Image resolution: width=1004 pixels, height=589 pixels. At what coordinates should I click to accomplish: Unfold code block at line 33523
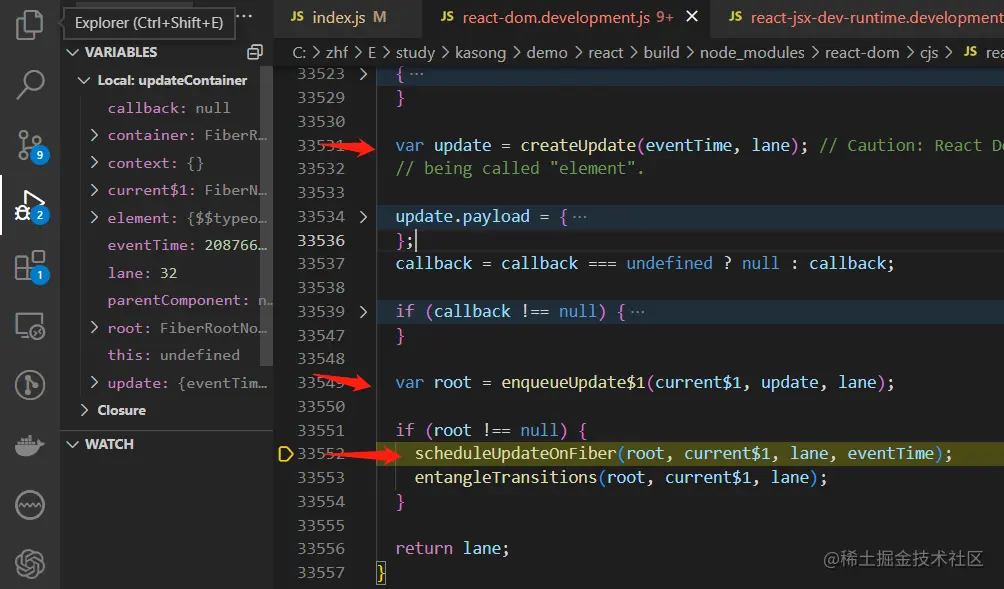pyautogui.click(x=364, y=74)
